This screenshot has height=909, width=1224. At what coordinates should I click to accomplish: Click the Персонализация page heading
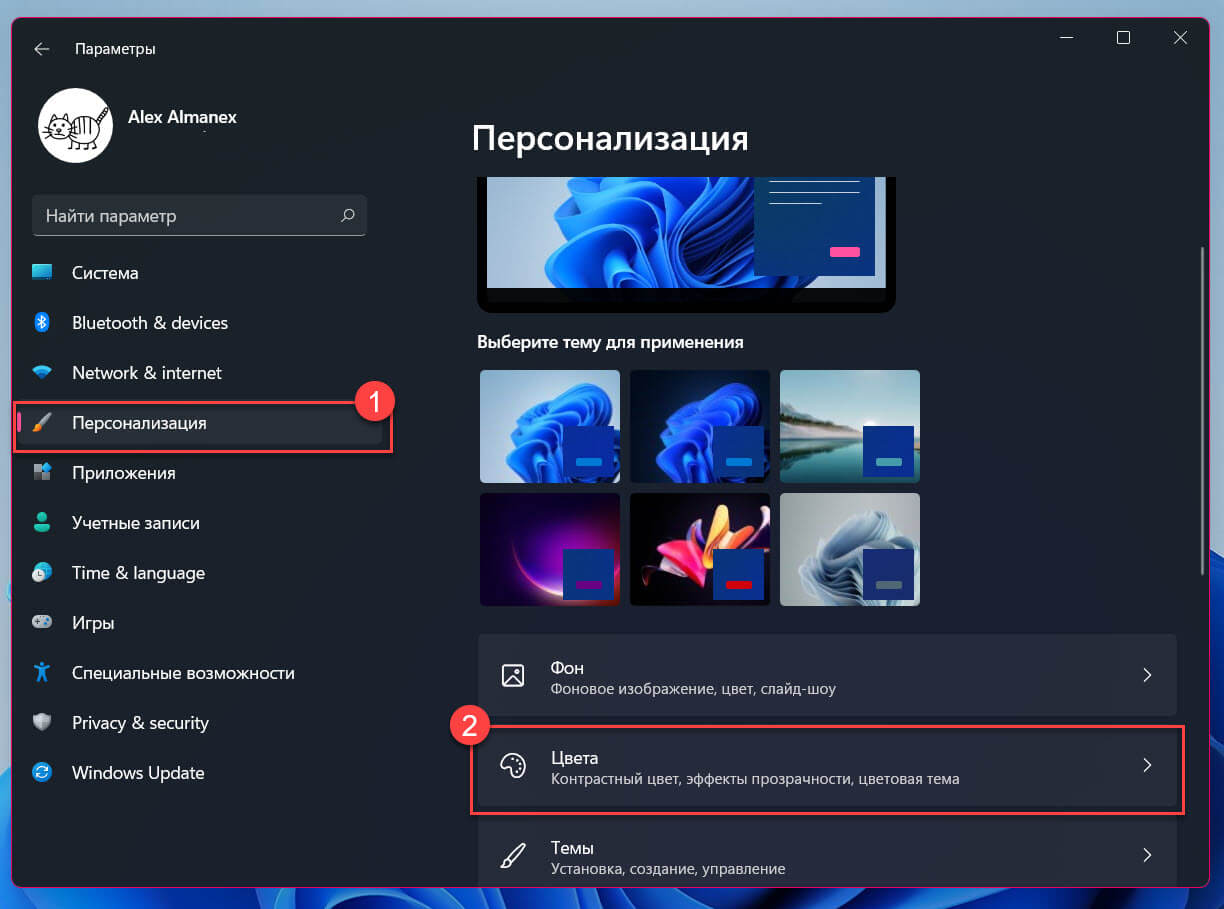click(x=610, y=138)
